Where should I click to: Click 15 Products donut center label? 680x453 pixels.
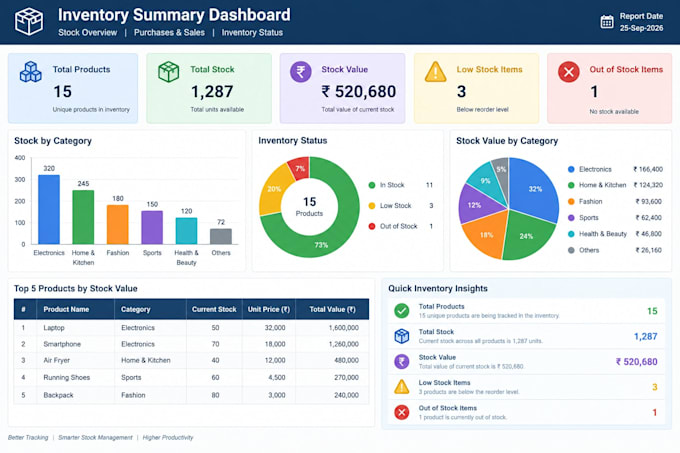coord(309,206)
